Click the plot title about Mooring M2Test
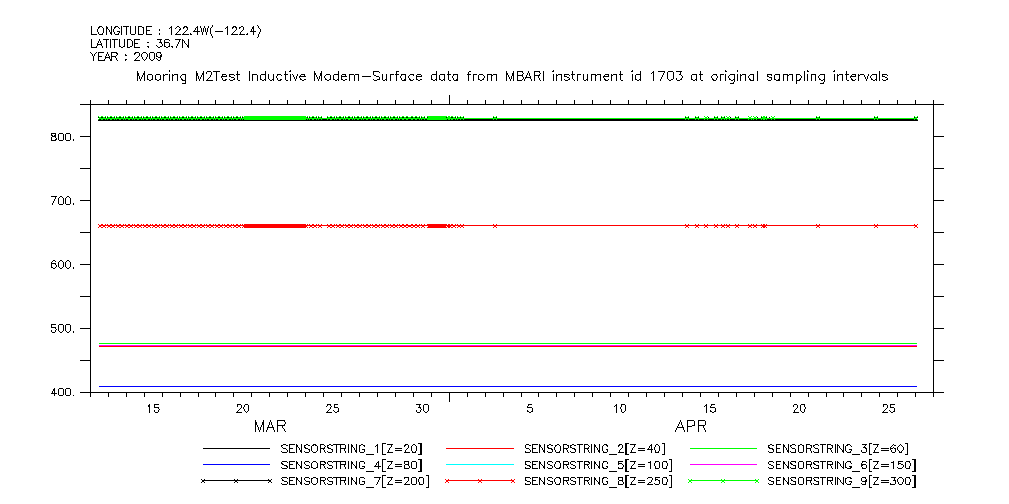The height and width of the screenshot is (504, 1009). pos(512,77)
